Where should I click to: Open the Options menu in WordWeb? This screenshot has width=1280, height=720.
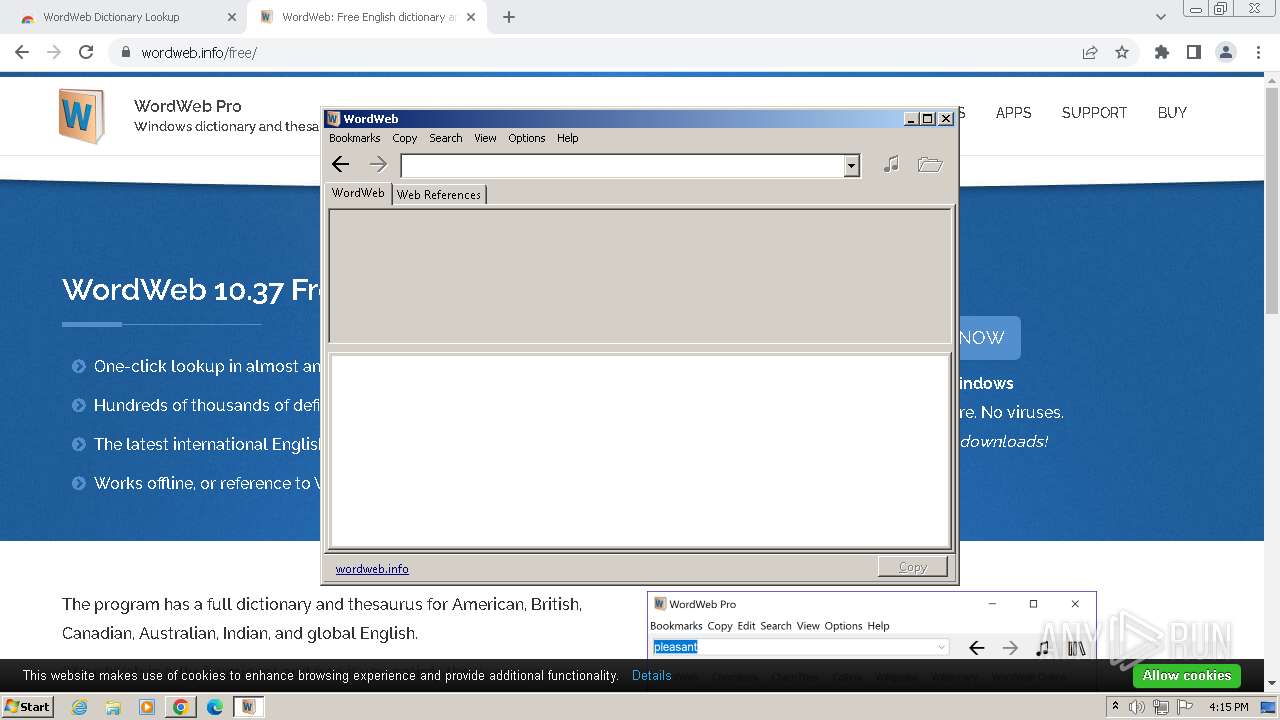[x=527, y=138]
